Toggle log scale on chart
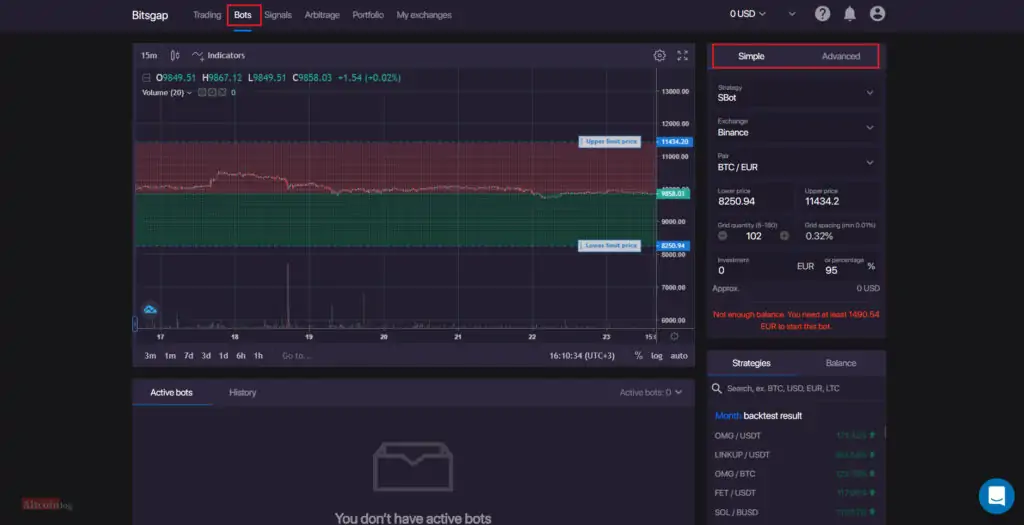 [656, 356]
